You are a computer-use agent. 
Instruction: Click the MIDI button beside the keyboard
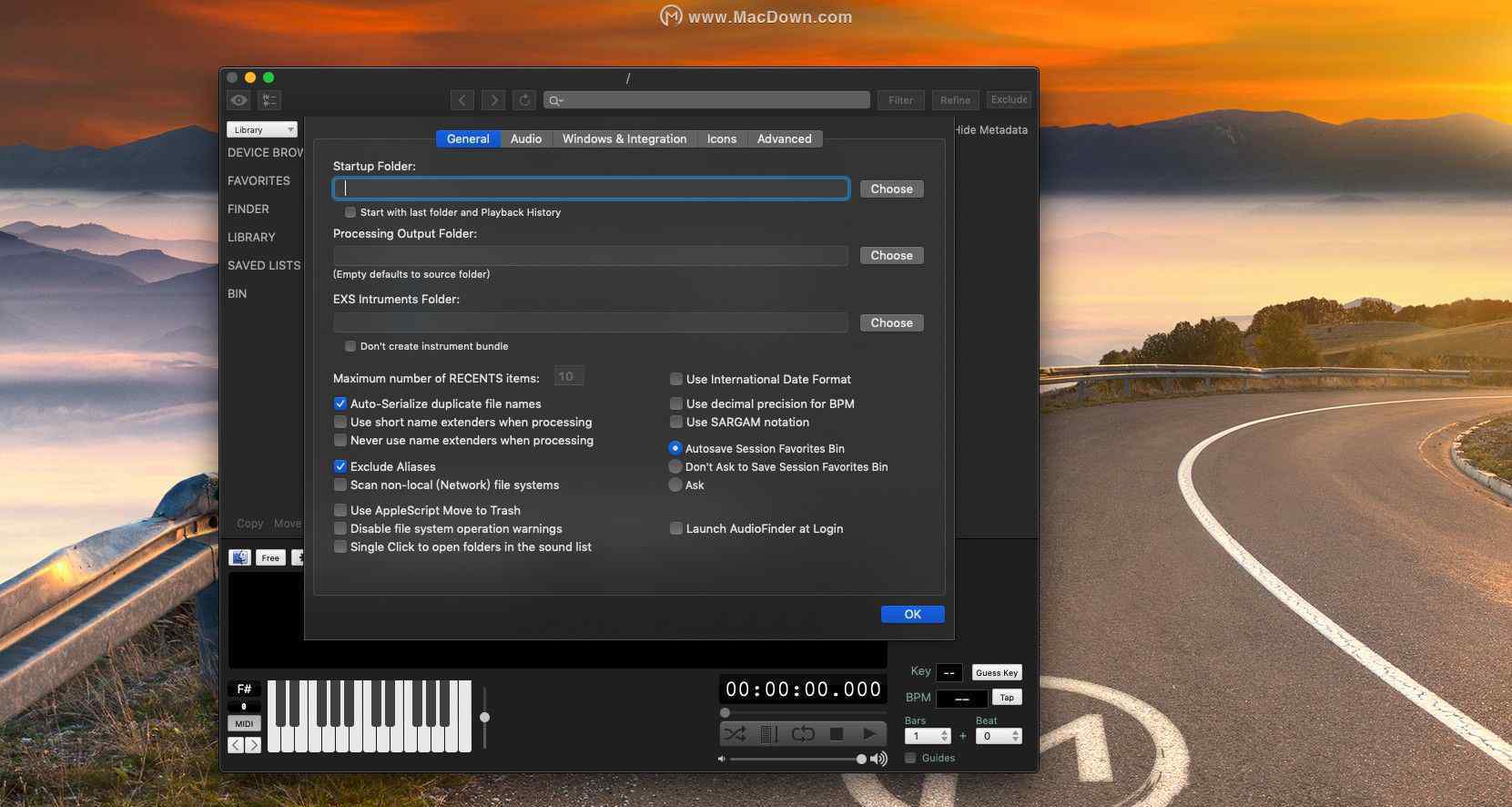tap(244, 723)
